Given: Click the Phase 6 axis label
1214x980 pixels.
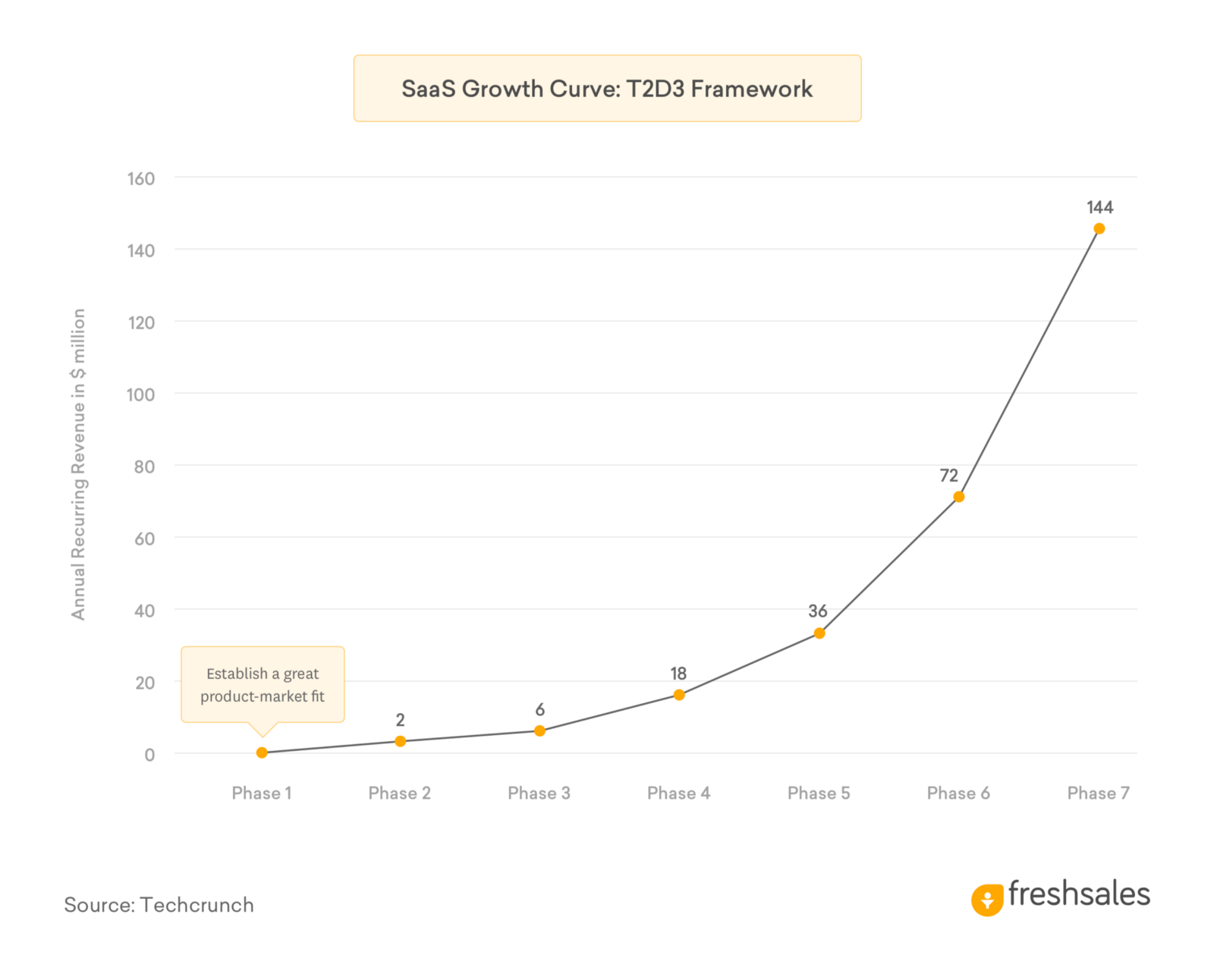Looking at the screenshot, I should [x=958, y=793].
